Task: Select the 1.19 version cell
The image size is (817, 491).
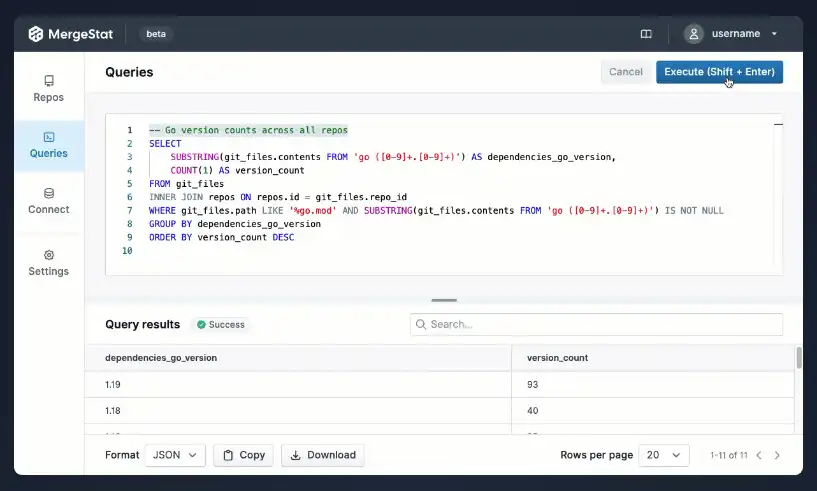Action: pyautogui.click(x=298, y=385)
